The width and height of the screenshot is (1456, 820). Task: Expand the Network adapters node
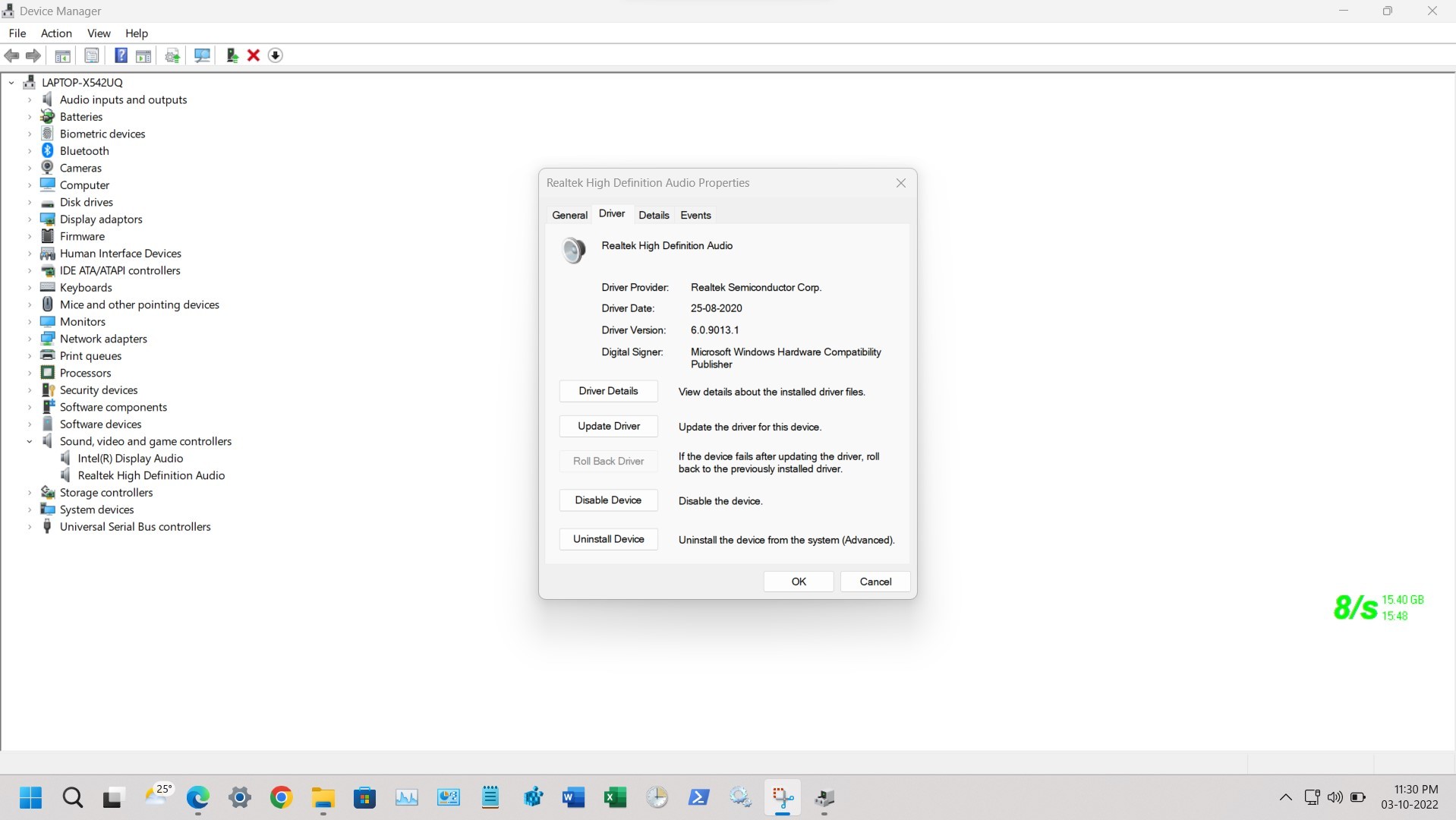(30, 339)
